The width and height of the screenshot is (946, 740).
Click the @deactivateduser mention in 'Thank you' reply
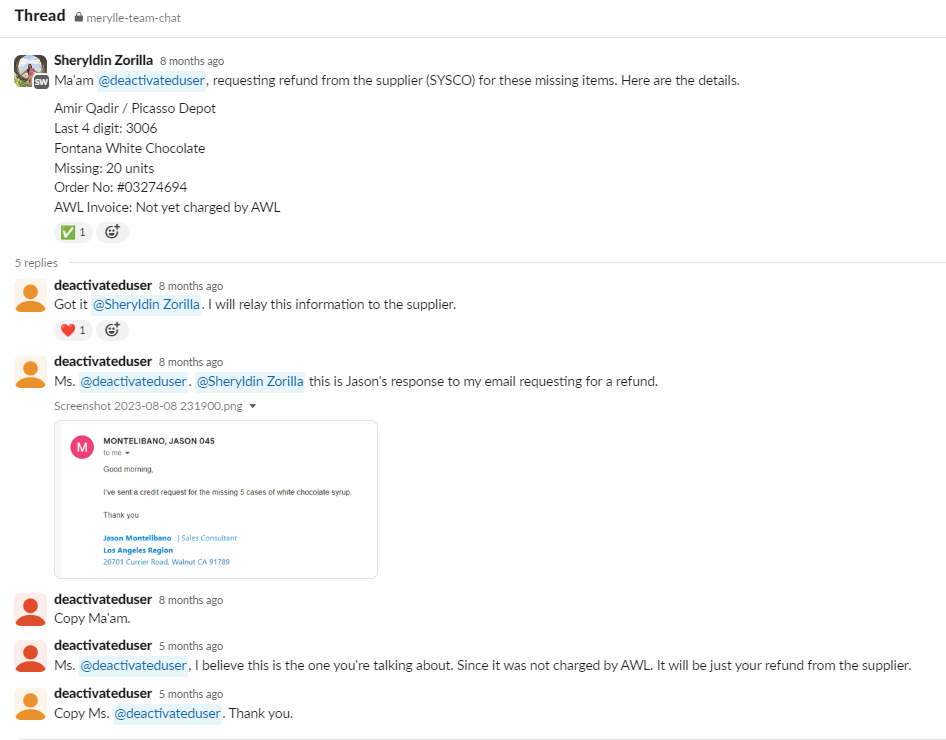[x=167, y=713]
